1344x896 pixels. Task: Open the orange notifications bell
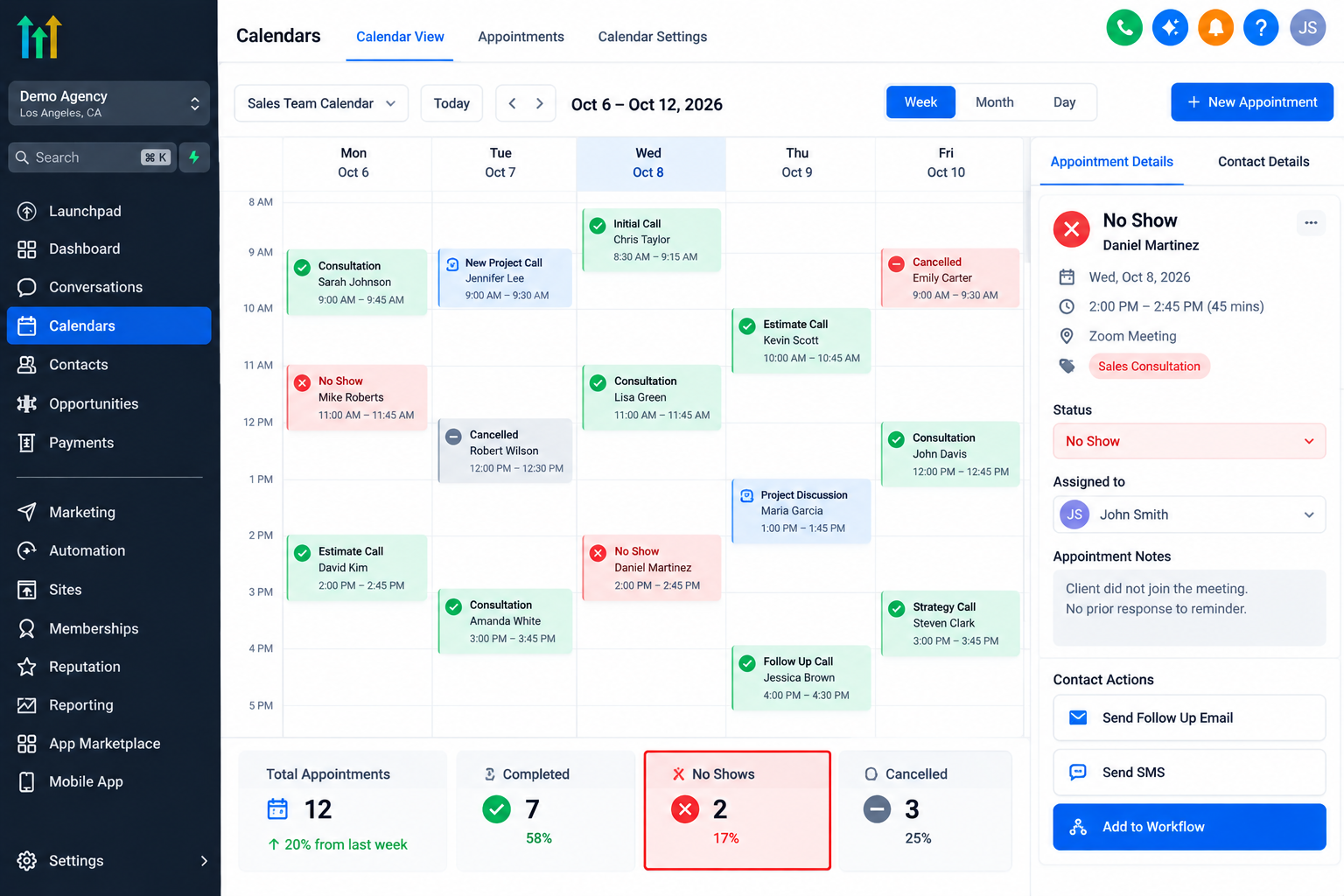[x=1215, y=28]
